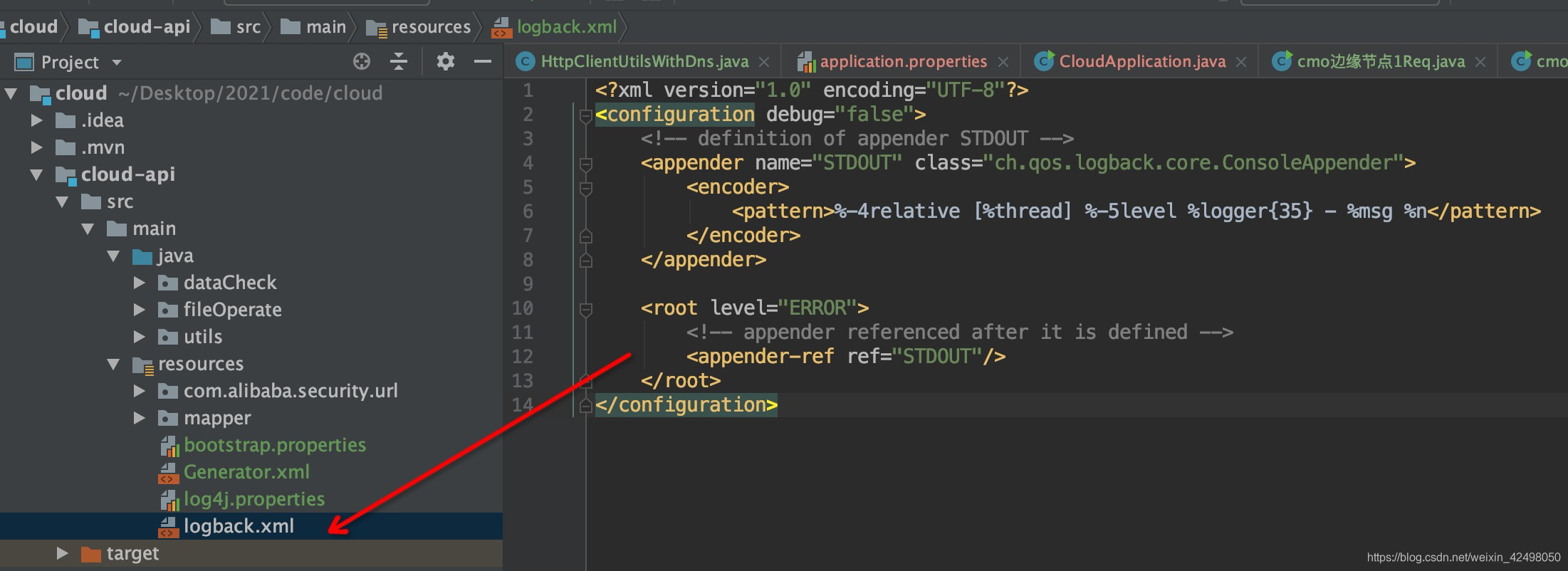Image resolution: width=1568 pixels, height=571 pixels.
Task: Click the appender-ref STDOUT line 12
Action: 846,357
